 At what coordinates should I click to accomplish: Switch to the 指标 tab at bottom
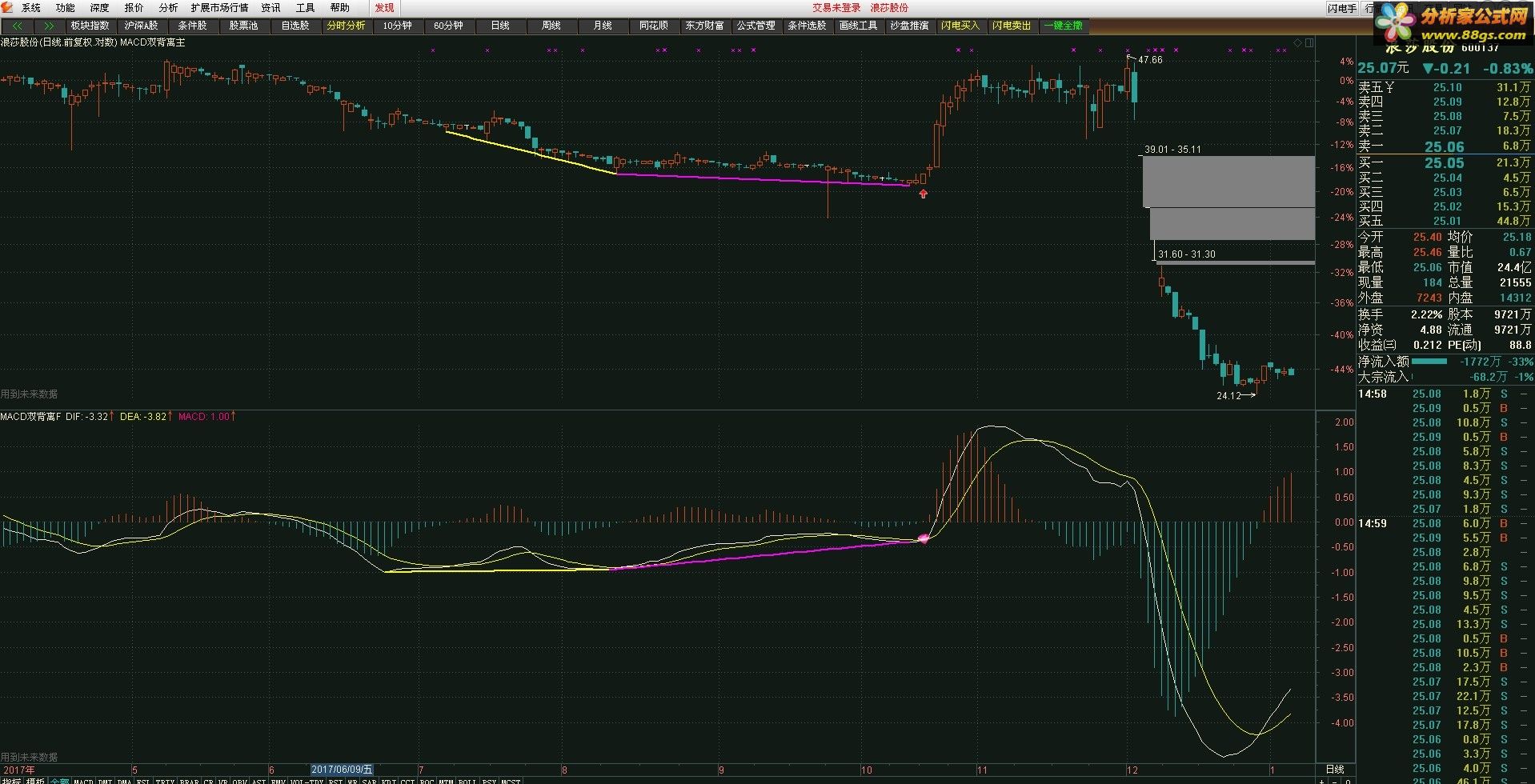(x=11, y=780)
